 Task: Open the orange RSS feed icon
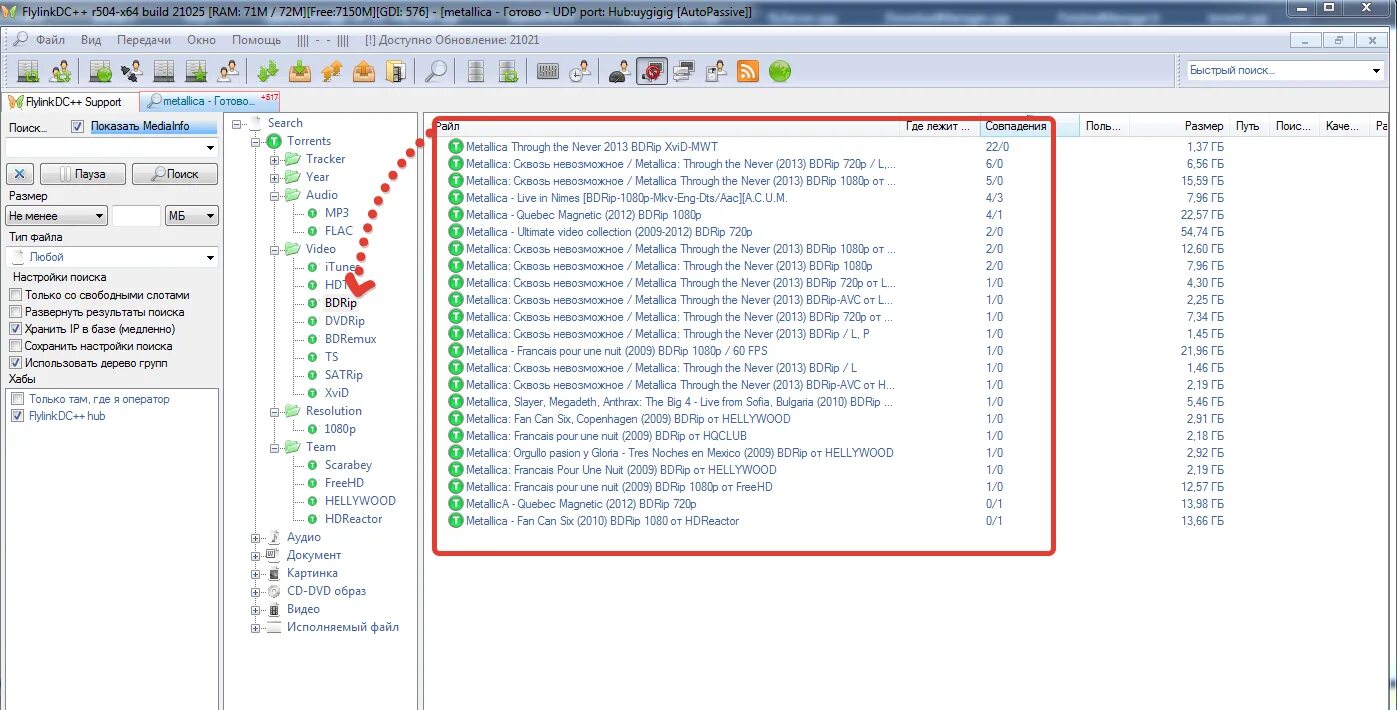(748, 71)
